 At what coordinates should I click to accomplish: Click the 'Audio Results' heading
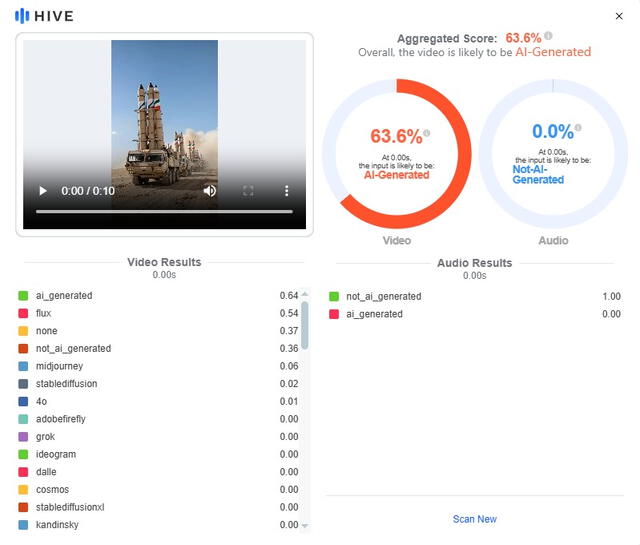(475, 263)
